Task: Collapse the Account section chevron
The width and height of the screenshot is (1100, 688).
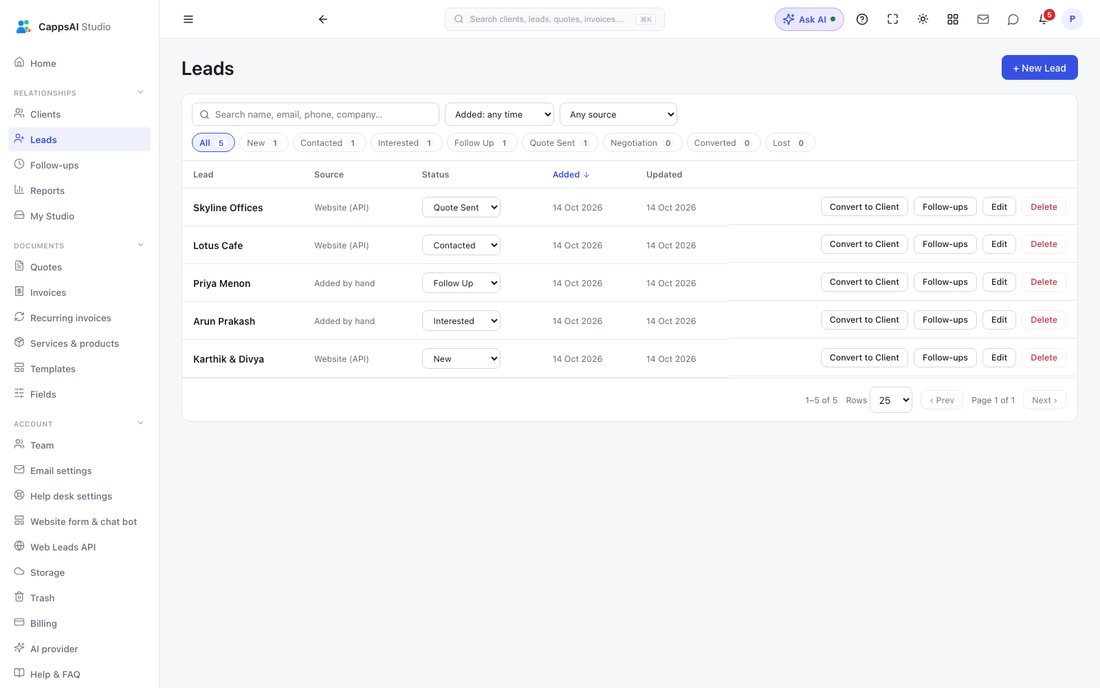Action: coord(140,423)
